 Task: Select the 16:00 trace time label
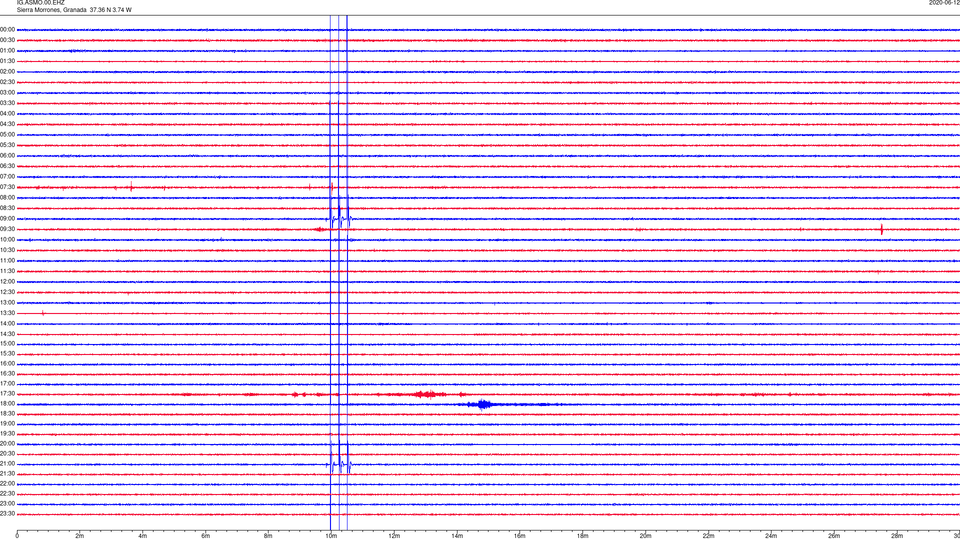pyautogui.click(x=7, y=364)
